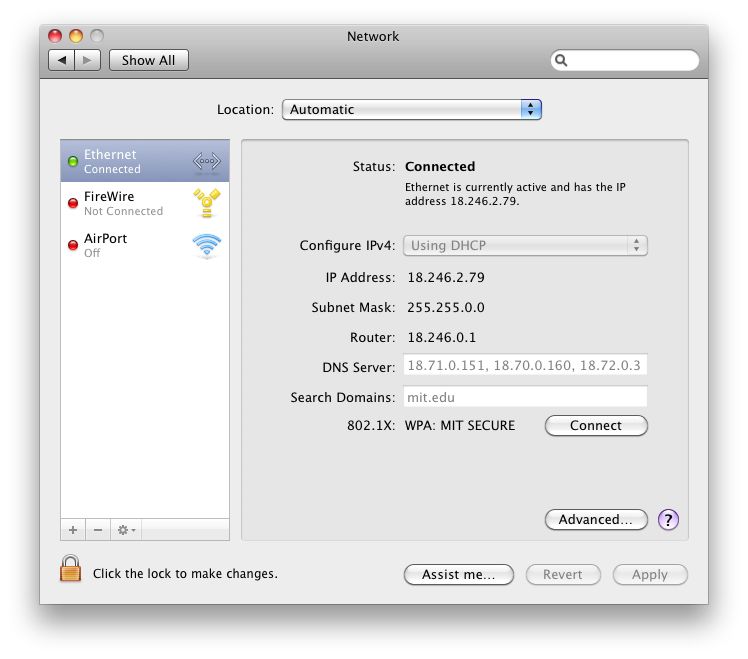Click the Router value 18.246.0.1
748x659 pixels.
[x=442, y=337]
